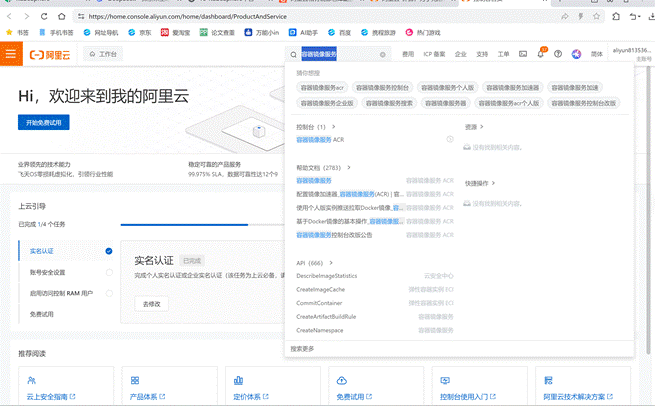Click the search magnifier icon
Screen dimensions: 655x406
(294, 54)
